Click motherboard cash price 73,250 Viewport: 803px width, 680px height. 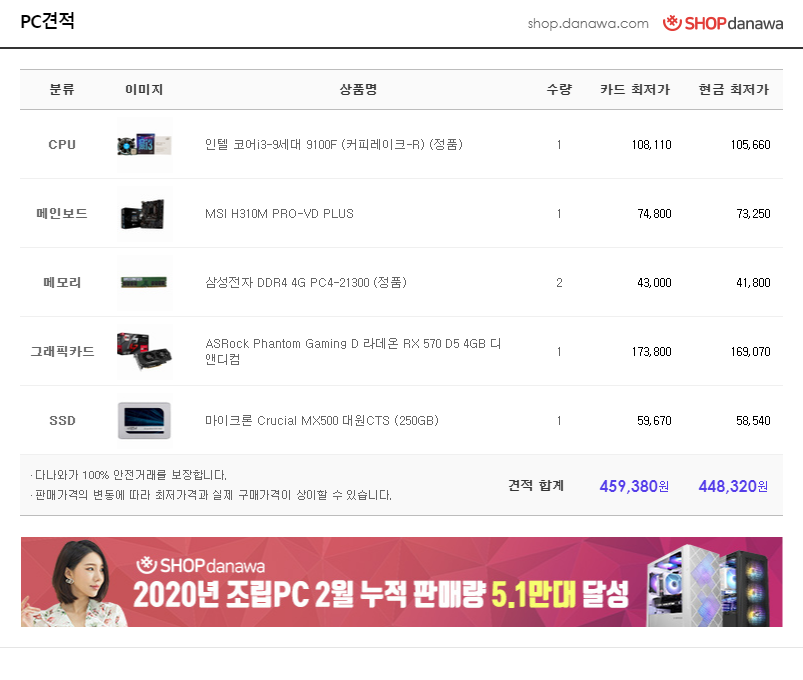click(753, 214)
